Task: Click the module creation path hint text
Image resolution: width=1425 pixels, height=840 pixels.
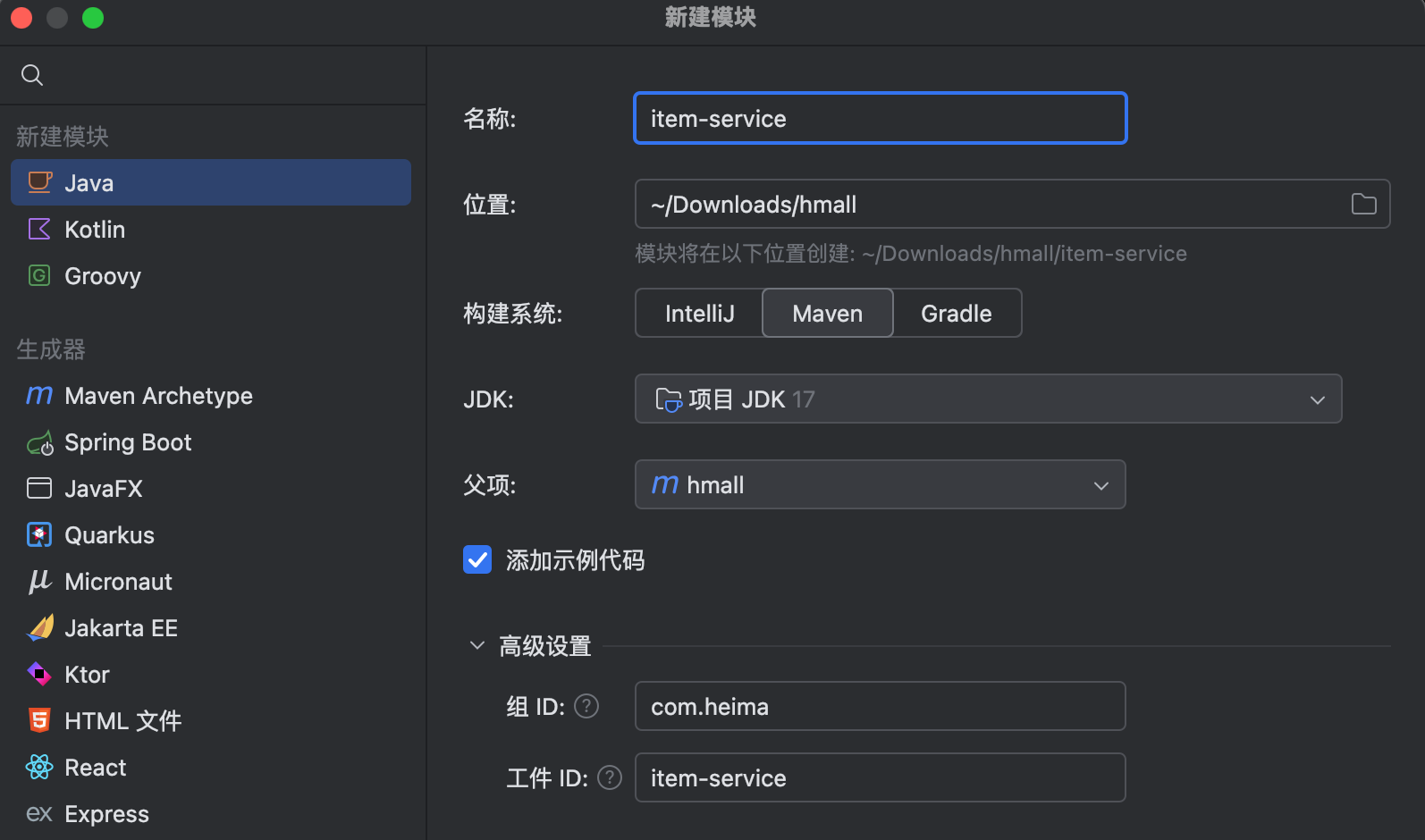Action: [911, 254]
